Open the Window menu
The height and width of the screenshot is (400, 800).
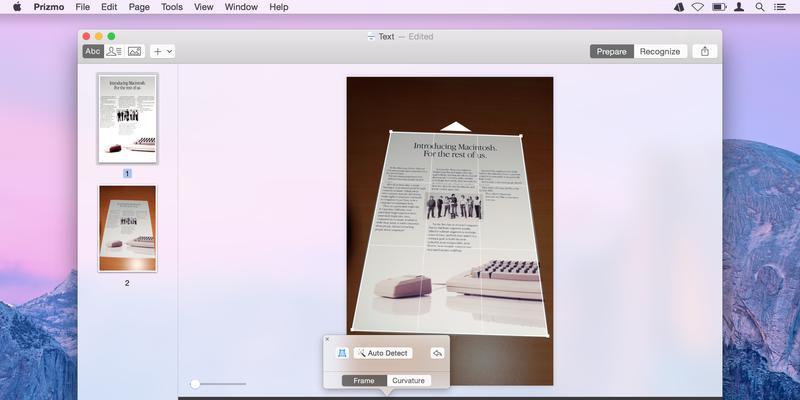point(241,7)
